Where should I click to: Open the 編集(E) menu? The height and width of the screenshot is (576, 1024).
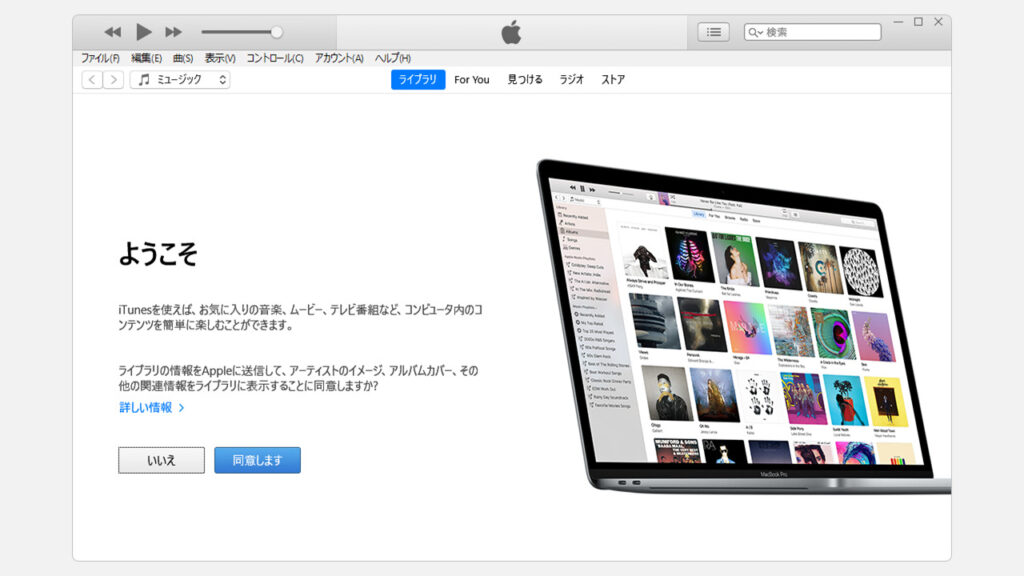(x=146, y=58)
